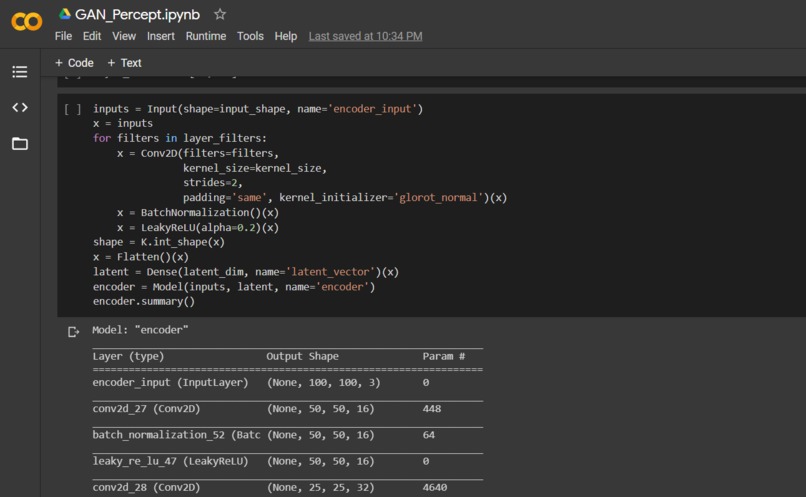The image size is (806, 497).
Task: Click the 'encoder_input' string in code
Action: click(372, 109)
